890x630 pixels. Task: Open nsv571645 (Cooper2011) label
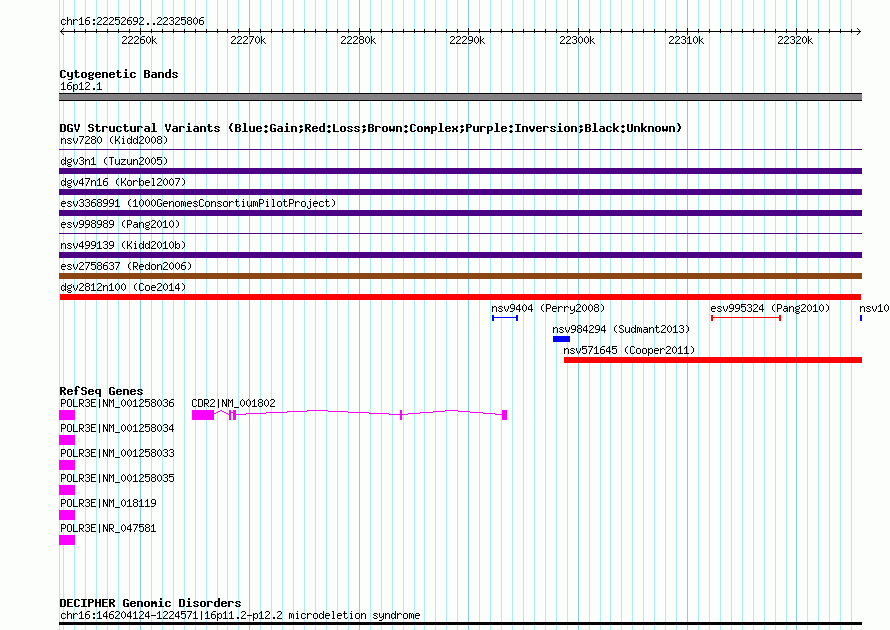point(629,350)
